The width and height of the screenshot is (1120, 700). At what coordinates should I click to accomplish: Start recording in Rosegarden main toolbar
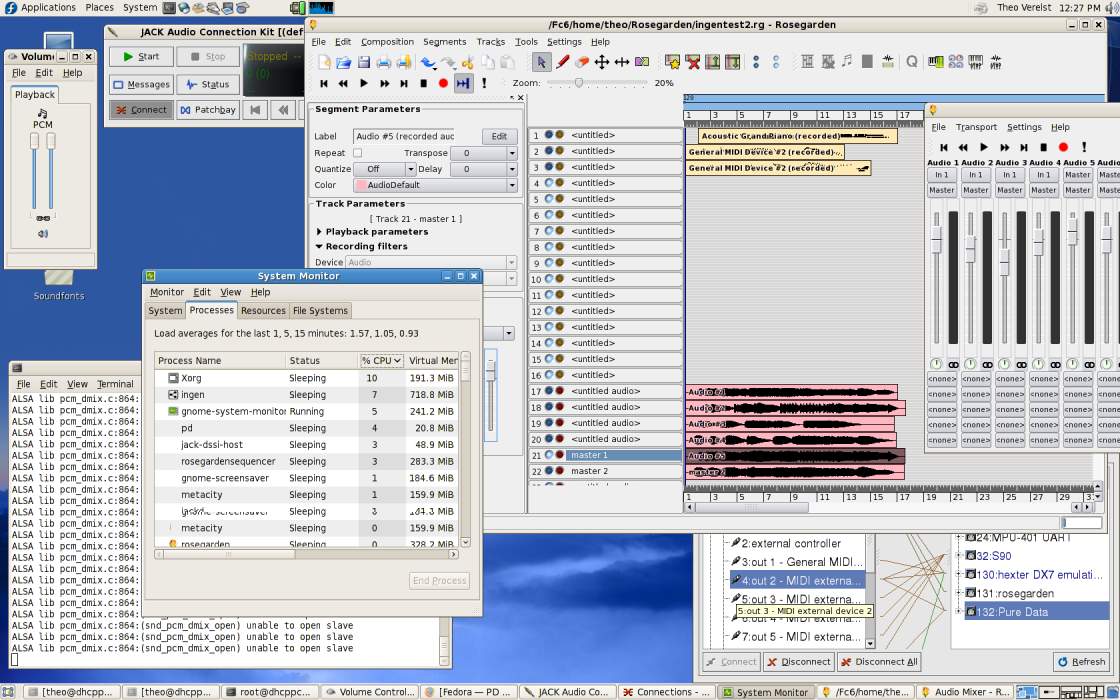coord(443,84)
